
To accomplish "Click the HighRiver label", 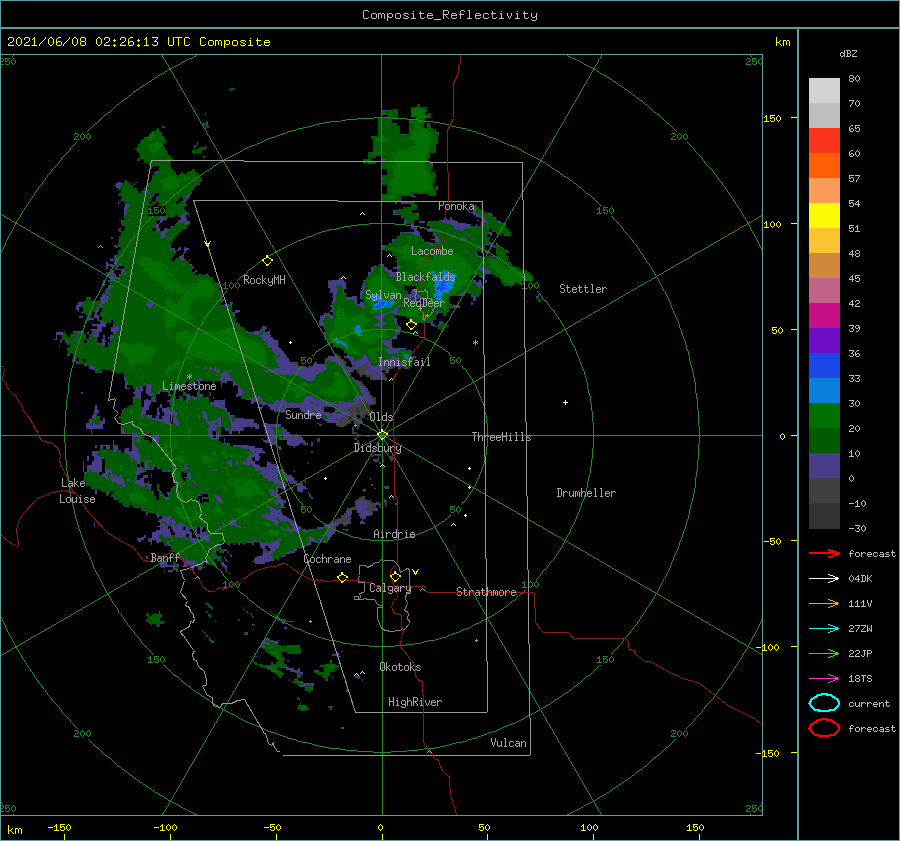I will click(415, 702).
